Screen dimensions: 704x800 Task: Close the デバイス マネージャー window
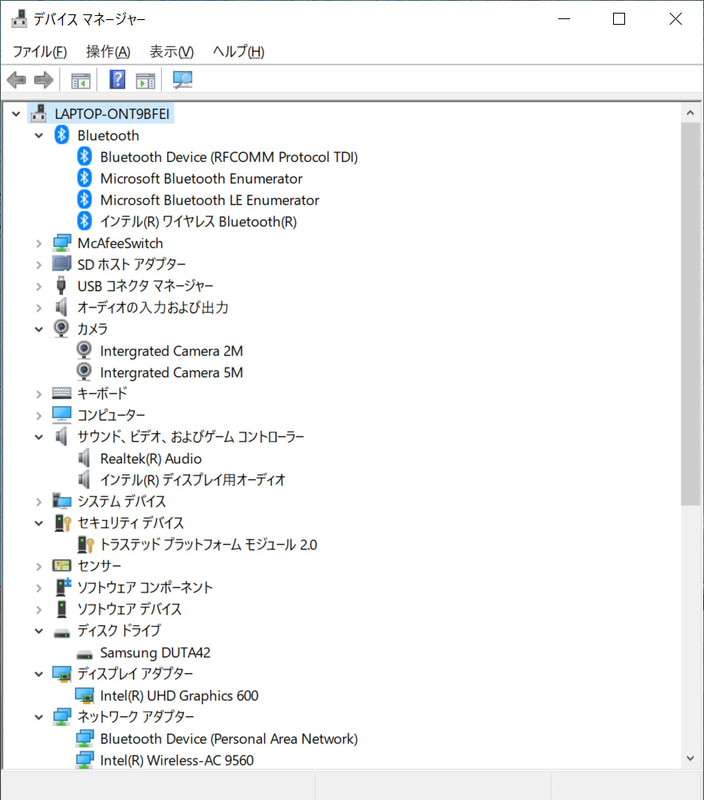click(675, 19)
